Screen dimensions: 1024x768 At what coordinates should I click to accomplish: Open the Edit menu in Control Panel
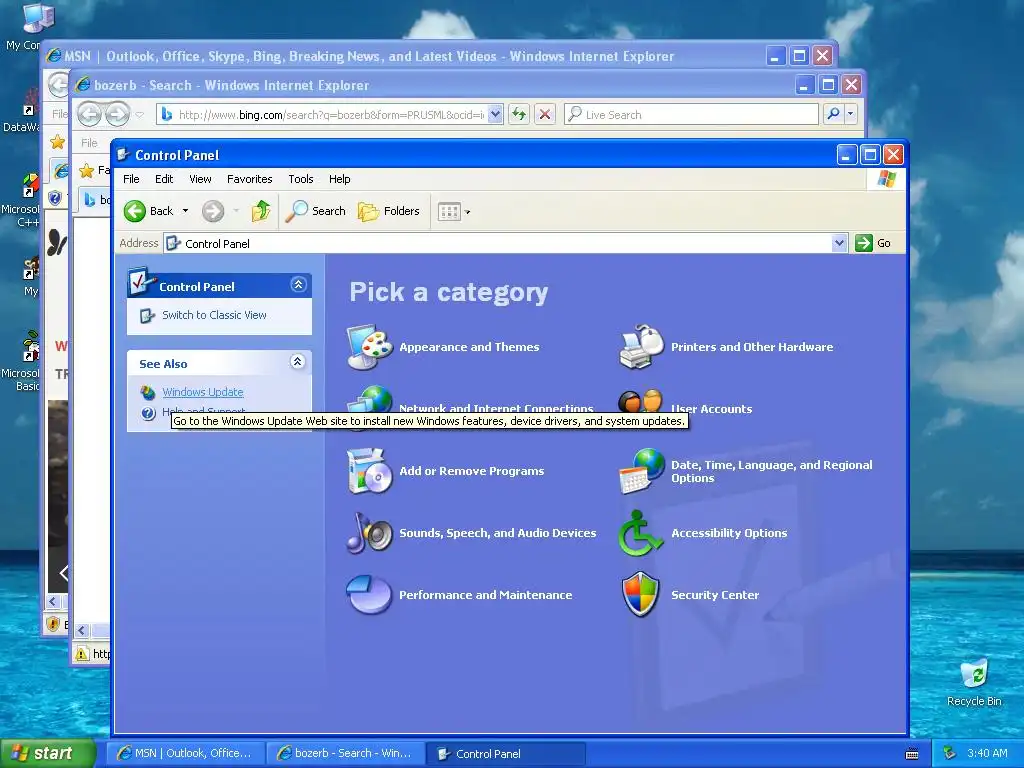164,179
